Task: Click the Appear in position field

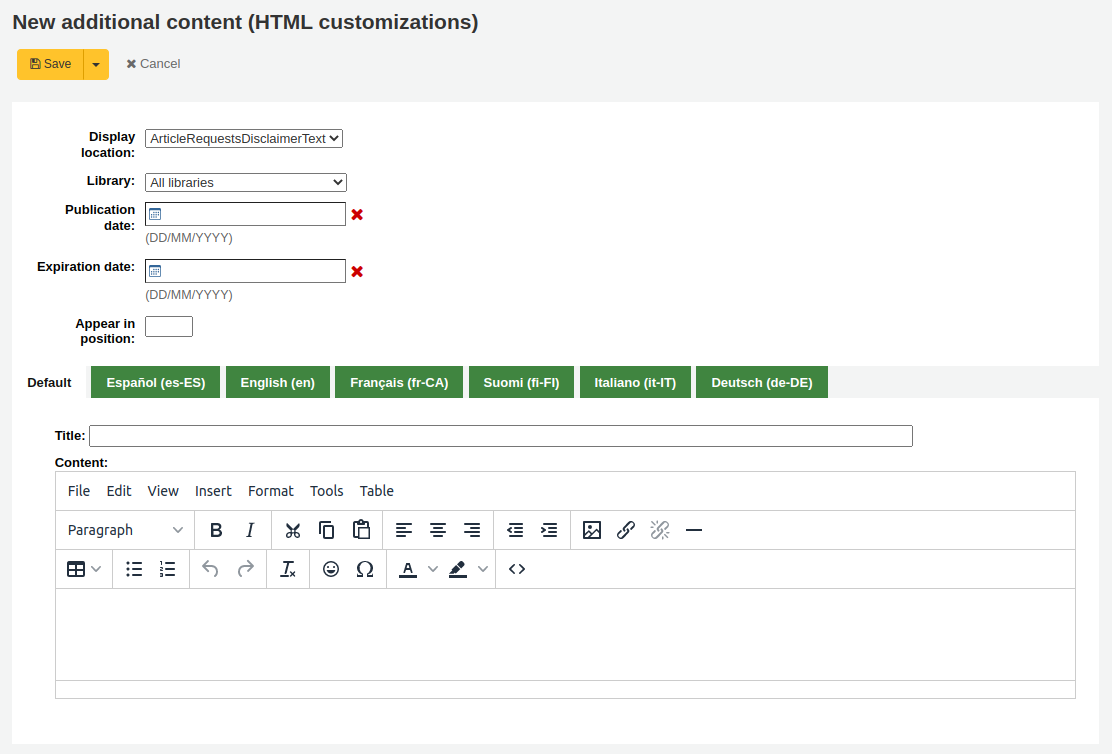Action: pyautogui.click(x=169, y=326)
